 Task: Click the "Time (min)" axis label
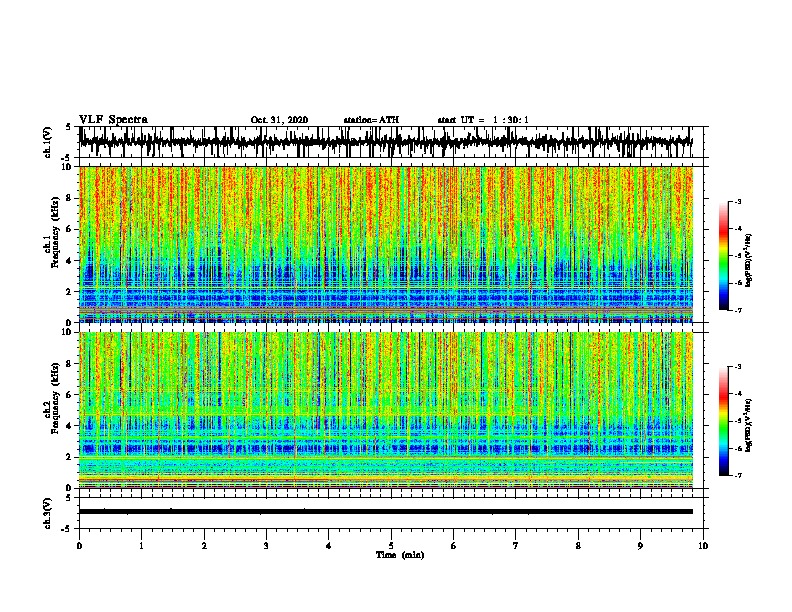pyautogui.click(x=400, y=555)
